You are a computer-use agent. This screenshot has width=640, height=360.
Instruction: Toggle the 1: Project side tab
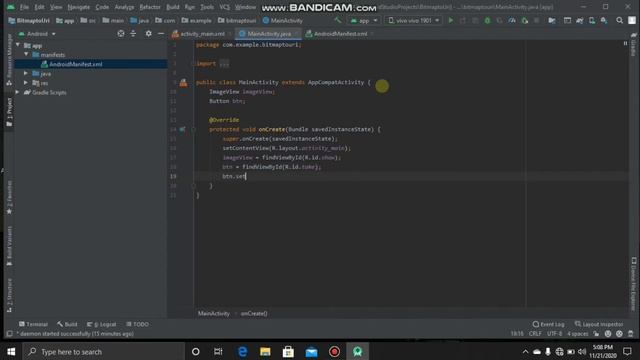(9, 112)
